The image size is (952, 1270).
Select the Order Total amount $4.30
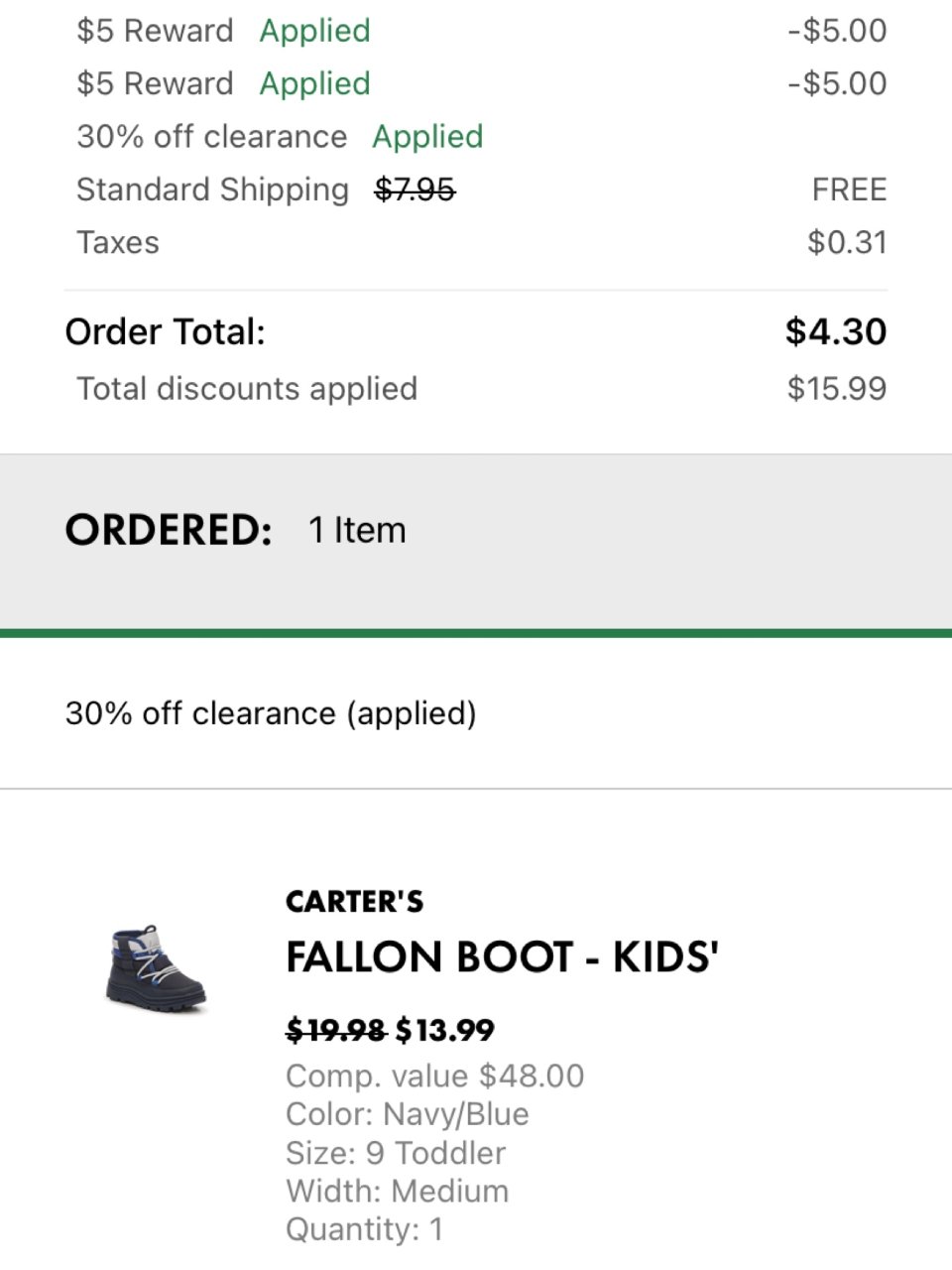pyautogui.click(x=835, y=331)
